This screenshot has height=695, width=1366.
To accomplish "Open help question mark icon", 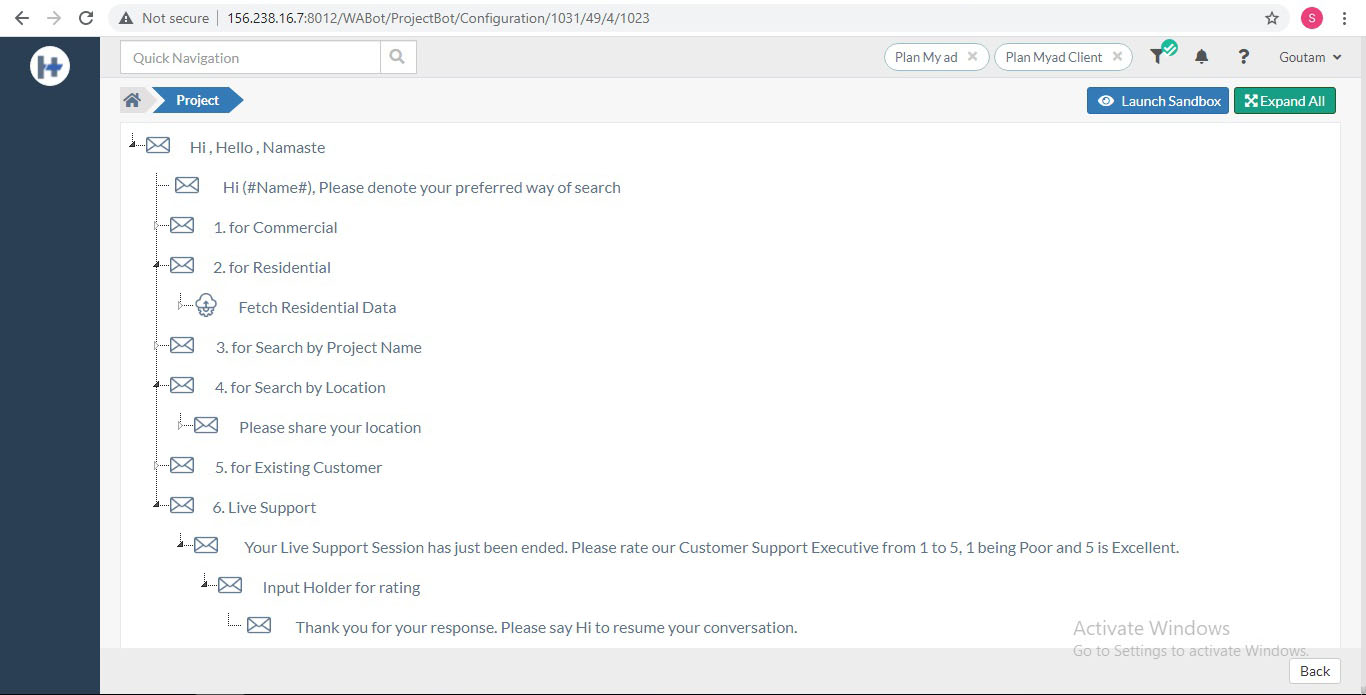I will (1243, 57).
